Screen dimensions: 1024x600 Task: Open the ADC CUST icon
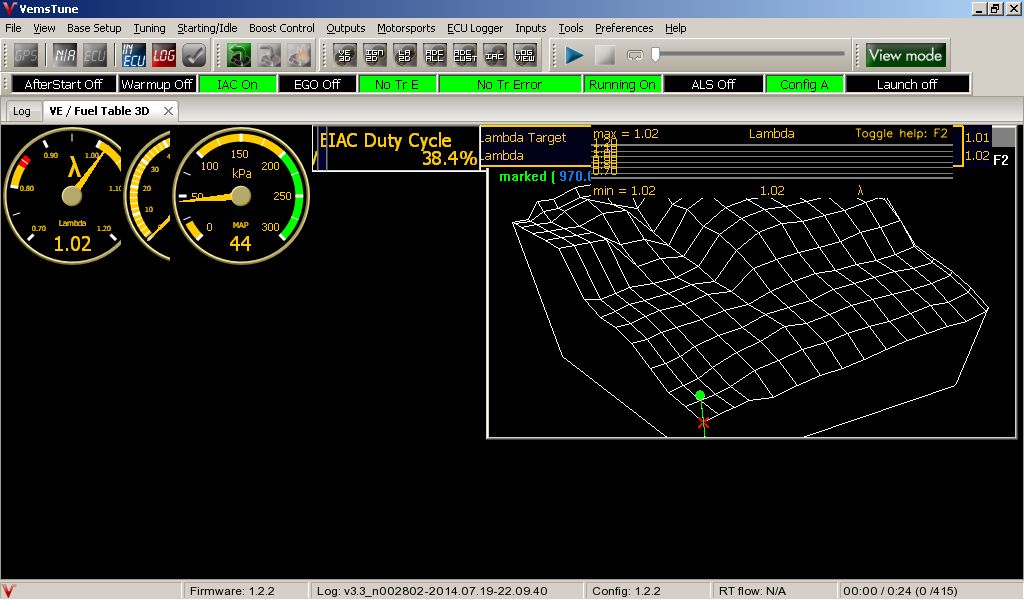point(464,55)
